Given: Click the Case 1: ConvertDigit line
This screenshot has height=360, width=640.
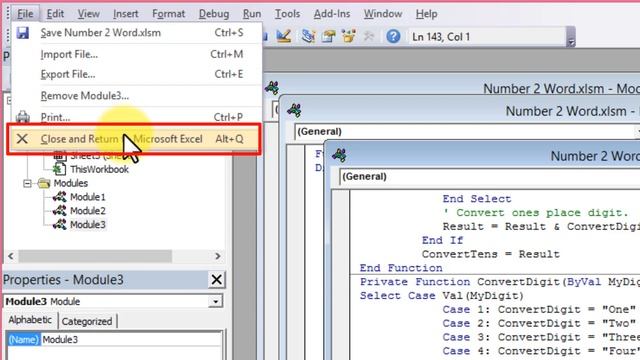Looking at the screenshot, I should [x=540, y=310].
